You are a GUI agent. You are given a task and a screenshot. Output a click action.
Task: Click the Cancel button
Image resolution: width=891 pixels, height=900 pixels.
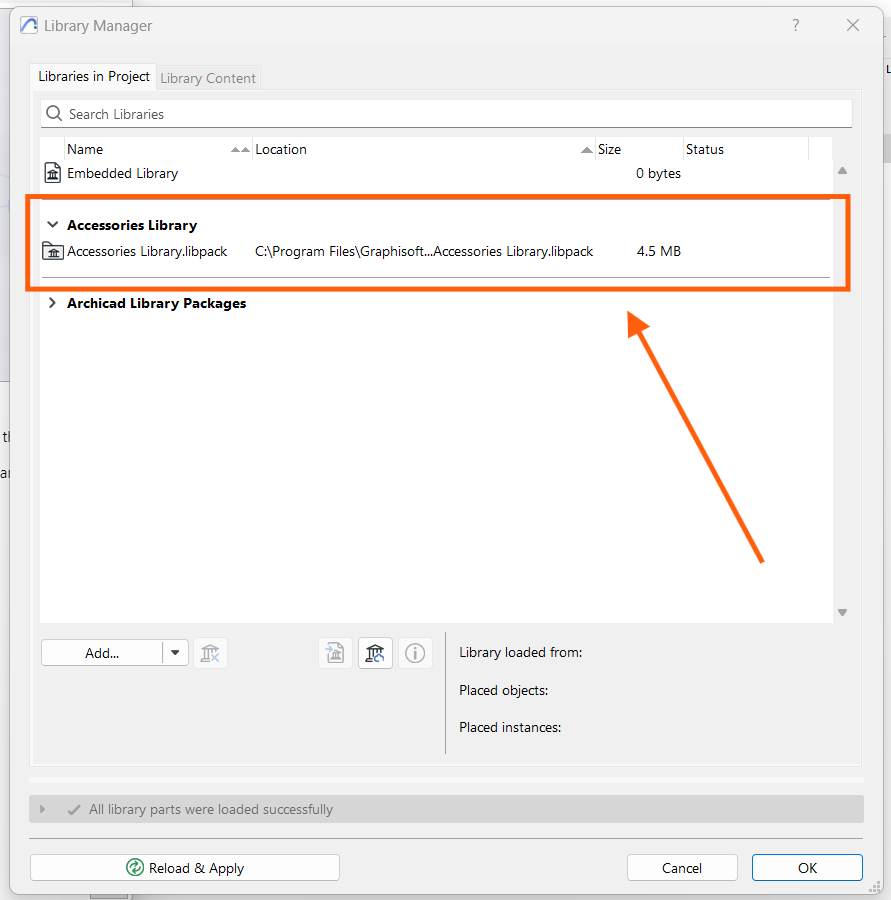pyautogui.click(x=682, y=867)
